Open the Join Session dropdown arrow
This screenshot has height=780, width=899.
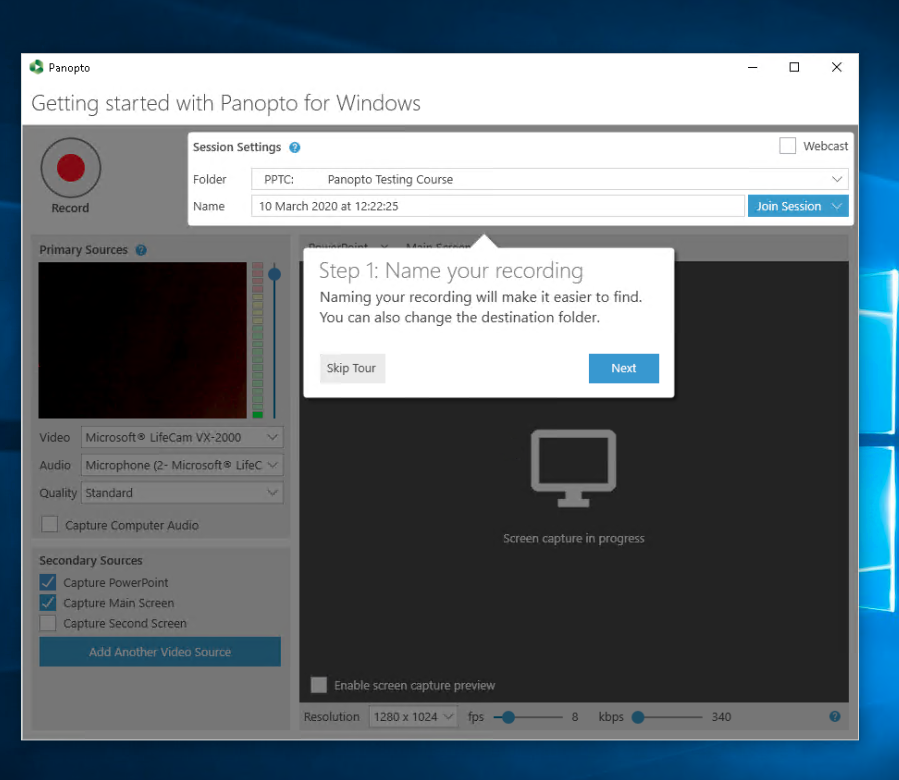[837, 206]
